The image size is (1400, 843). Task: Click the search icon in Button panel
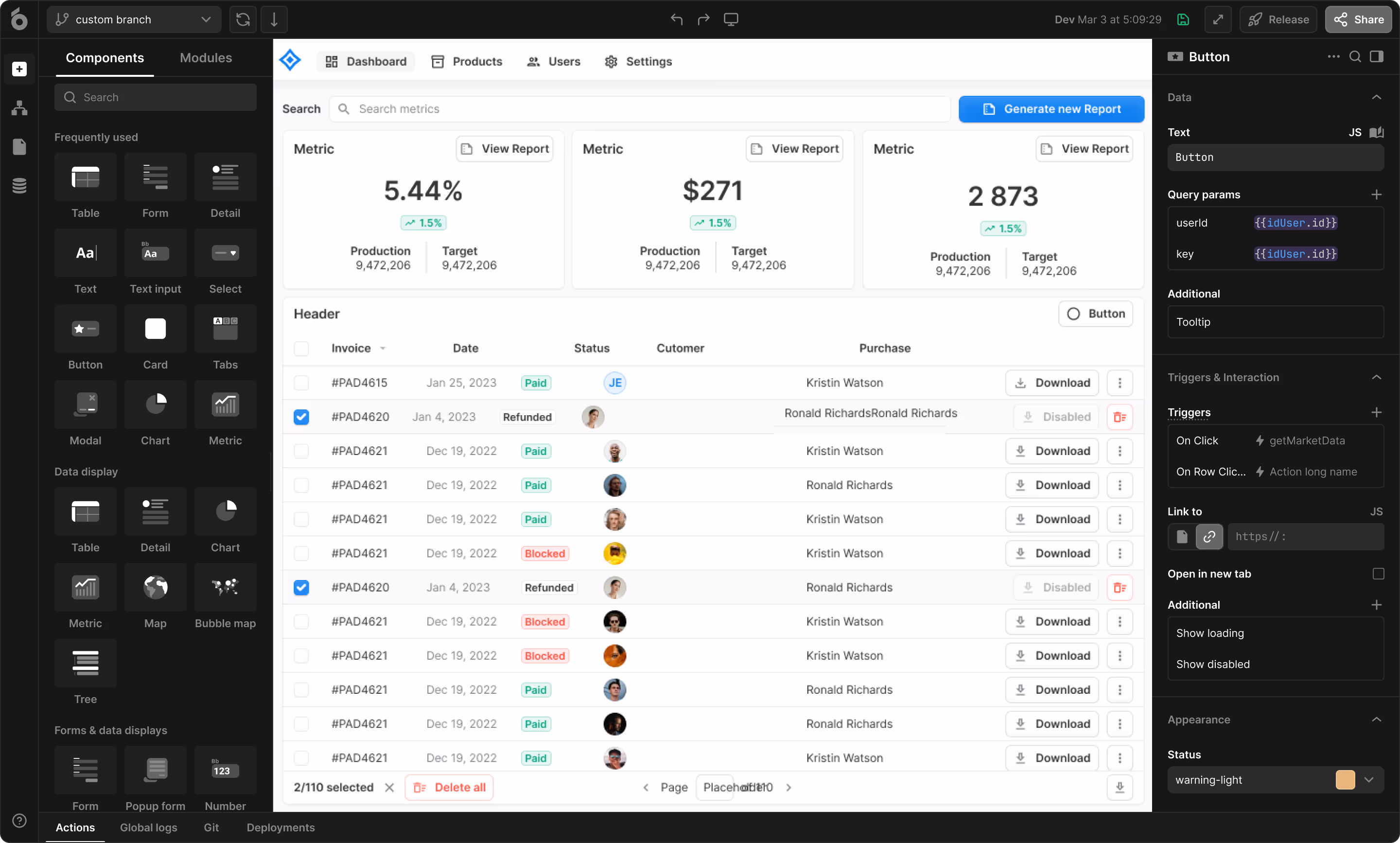(1355, 57)
